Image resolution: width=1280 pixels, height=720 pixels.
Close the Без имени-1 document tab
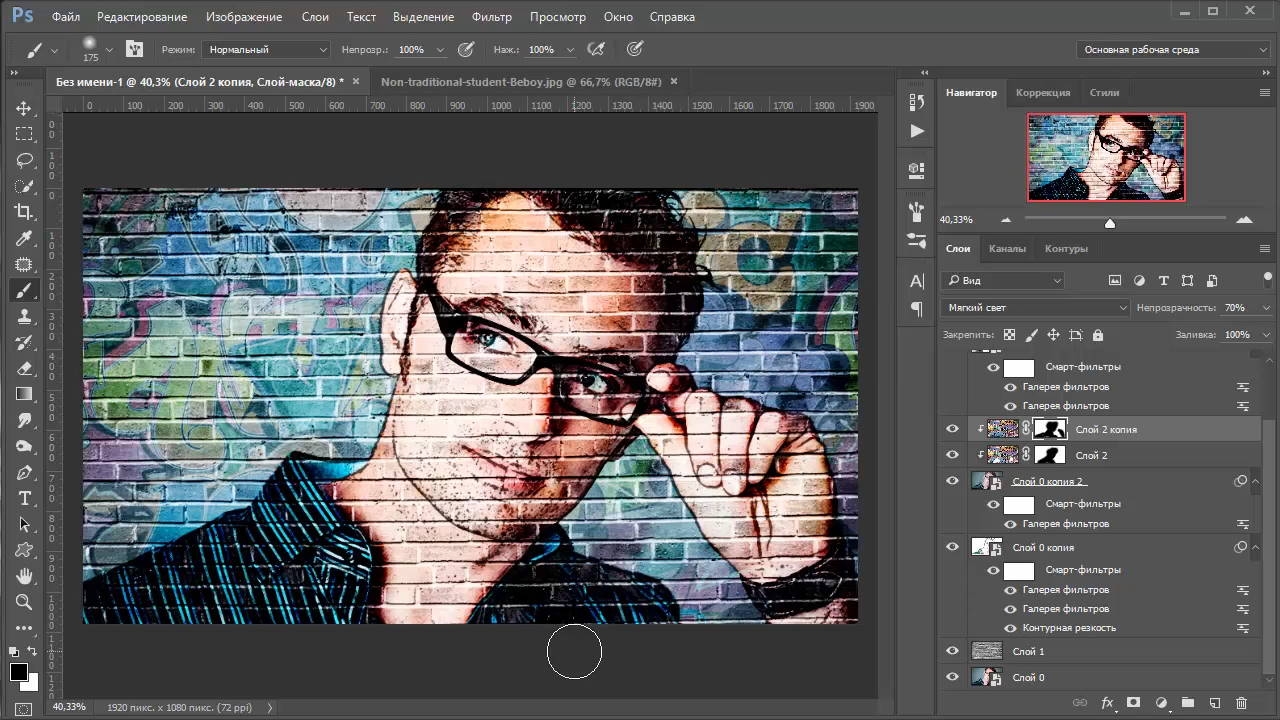pyautogui.click(x=356, y=81)
